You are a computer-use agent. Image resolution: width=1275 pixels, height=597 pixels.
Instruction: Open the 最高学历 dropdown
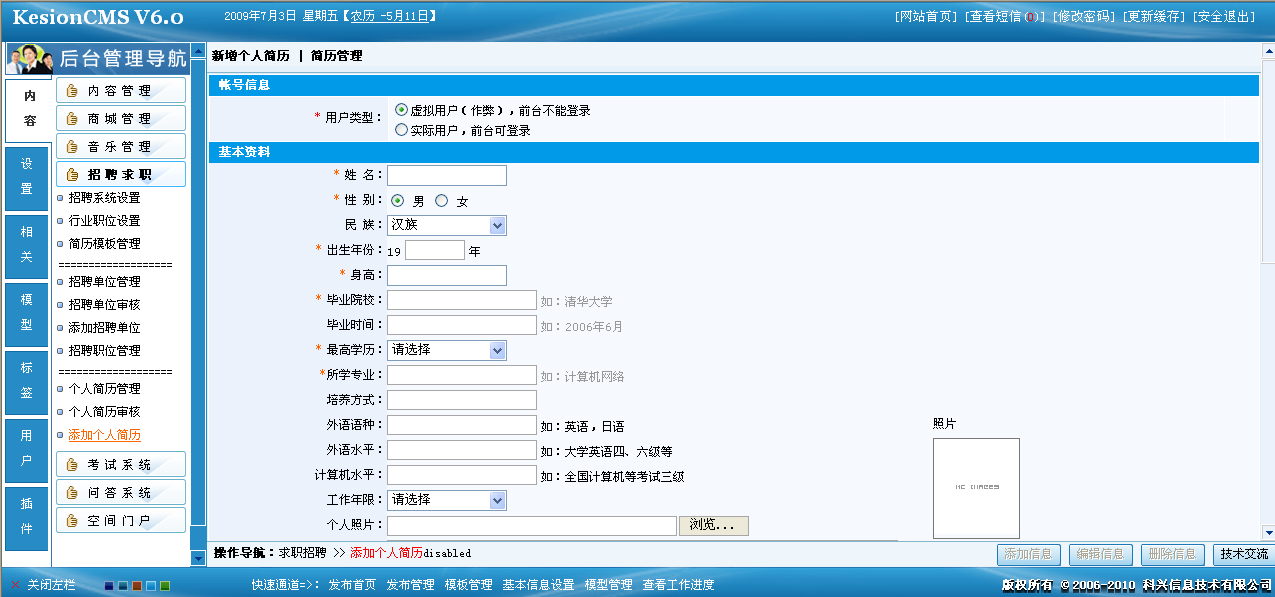pyautogui.click(x=446, y=351)
